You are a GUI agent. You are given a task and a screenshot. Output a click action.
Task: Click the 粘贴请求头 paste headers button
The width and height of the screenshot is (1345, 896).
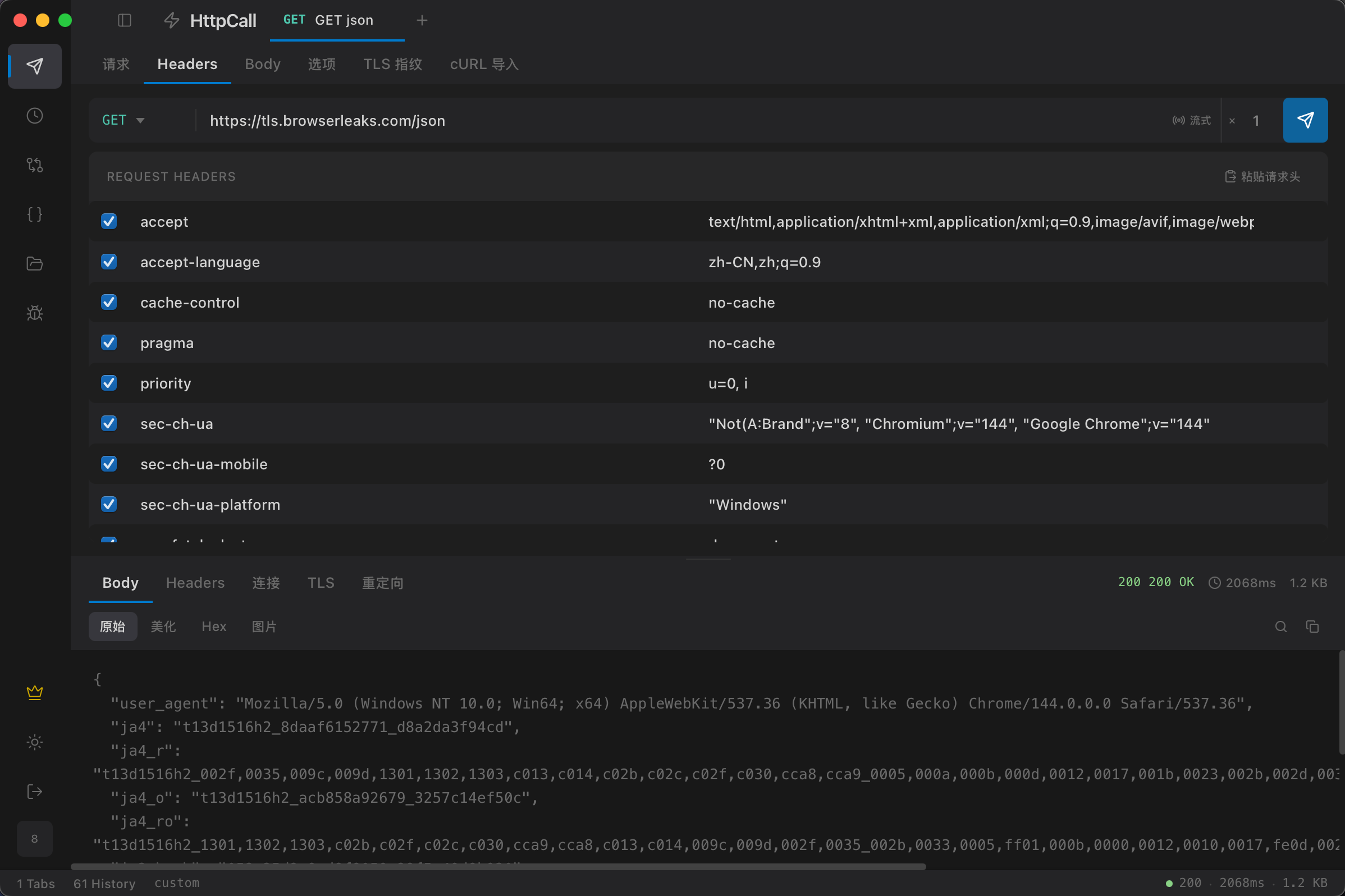[1262, 177]
